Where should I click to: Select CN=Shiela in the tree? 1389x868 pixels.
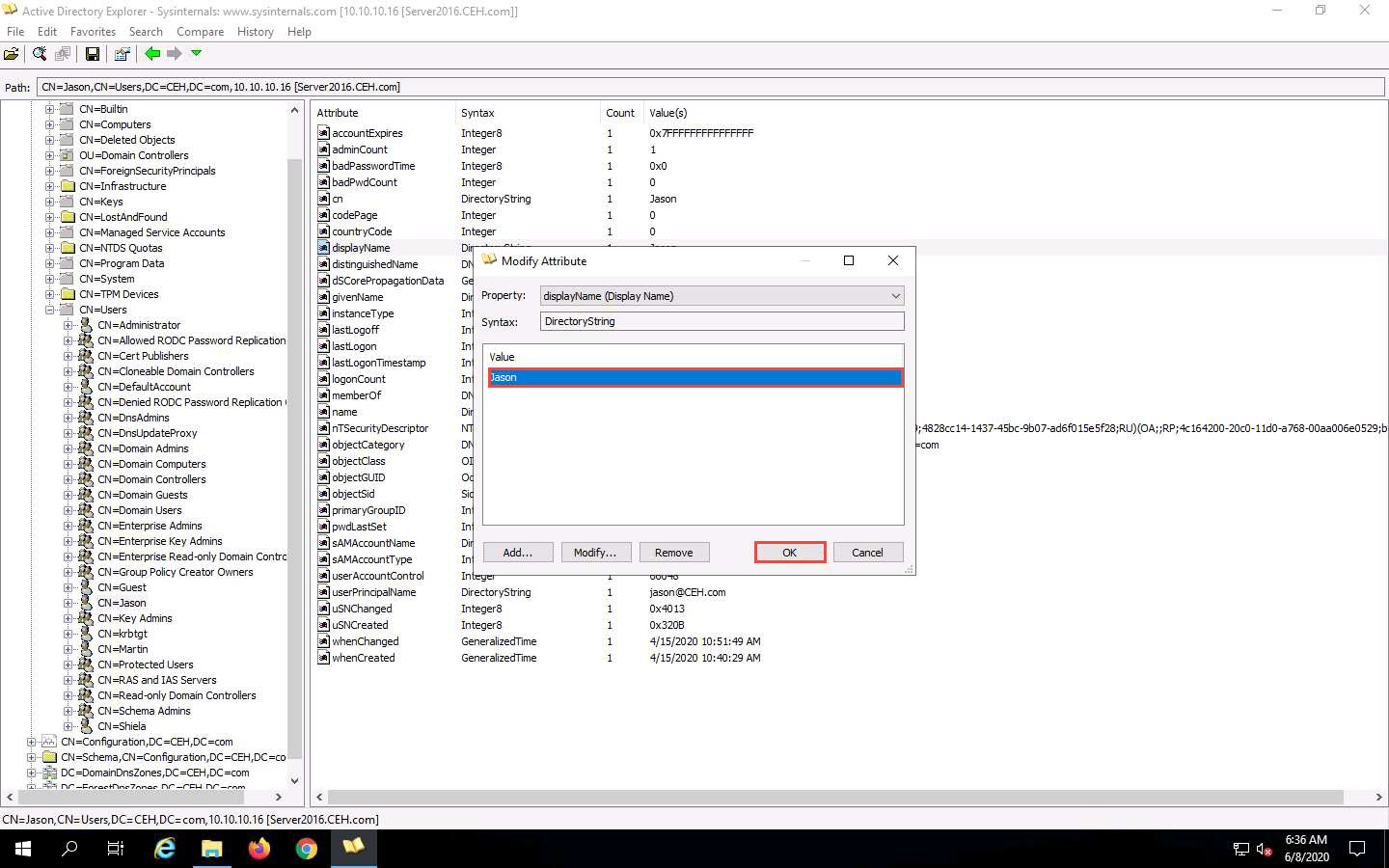tap(122, 726)
